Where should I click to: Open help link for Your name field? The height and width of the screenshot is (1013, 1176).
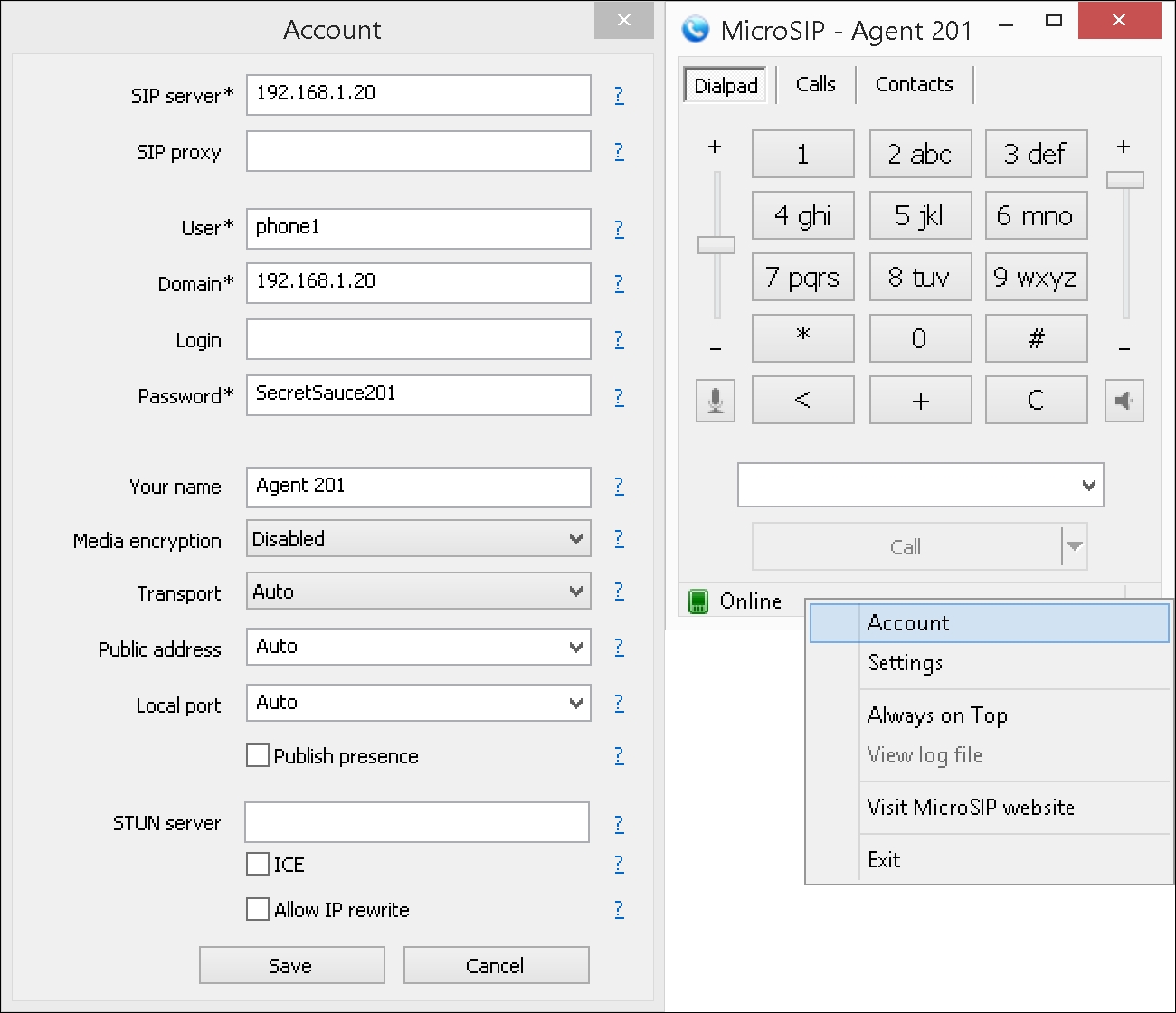point(619,486)
